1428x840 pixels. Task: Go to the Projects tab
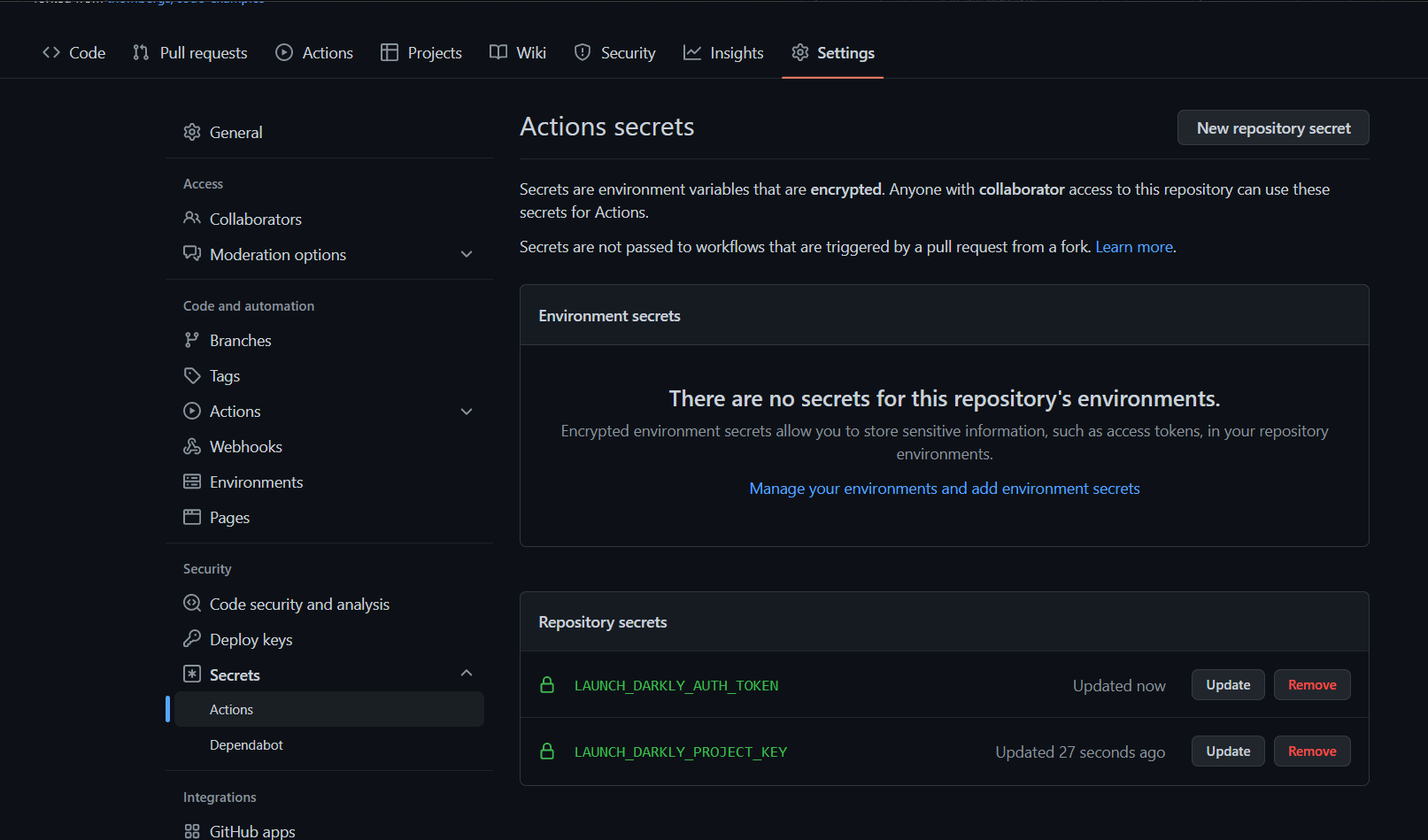421,53
